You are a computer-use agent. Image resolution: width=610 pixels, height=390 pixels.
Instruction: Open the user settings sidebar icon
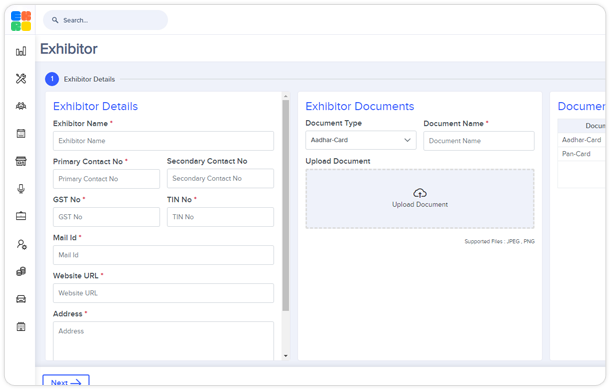pyautogui.click(x=21, y=244)
